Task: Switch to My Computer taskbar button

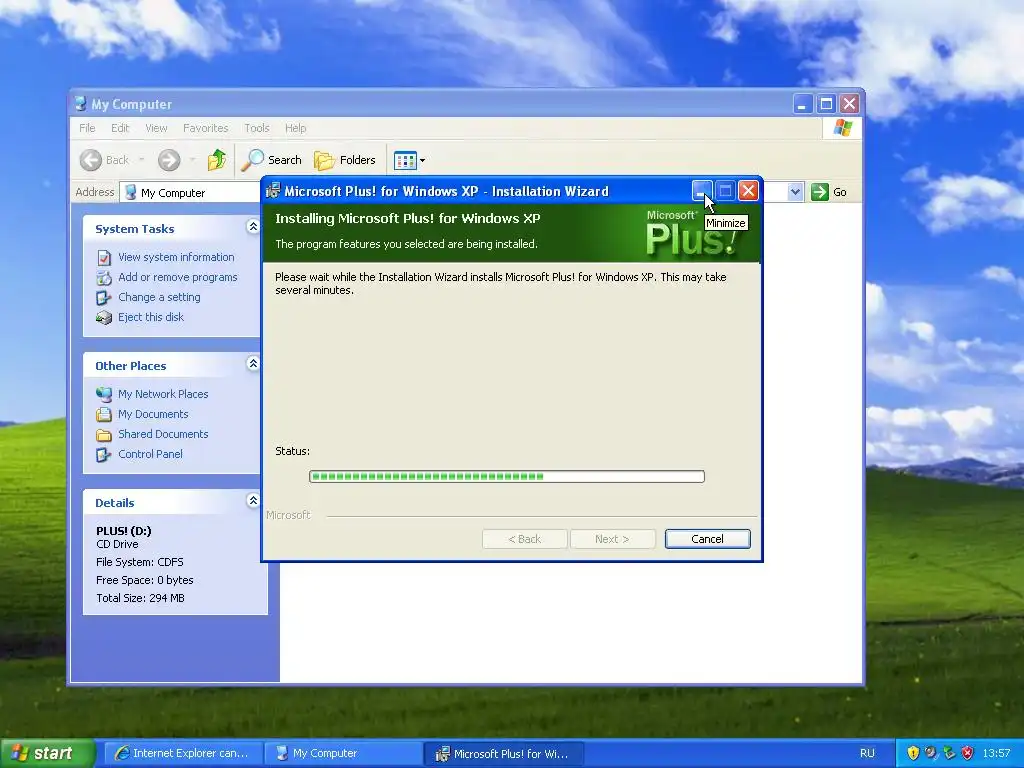Action: click(x=344, y=754)
